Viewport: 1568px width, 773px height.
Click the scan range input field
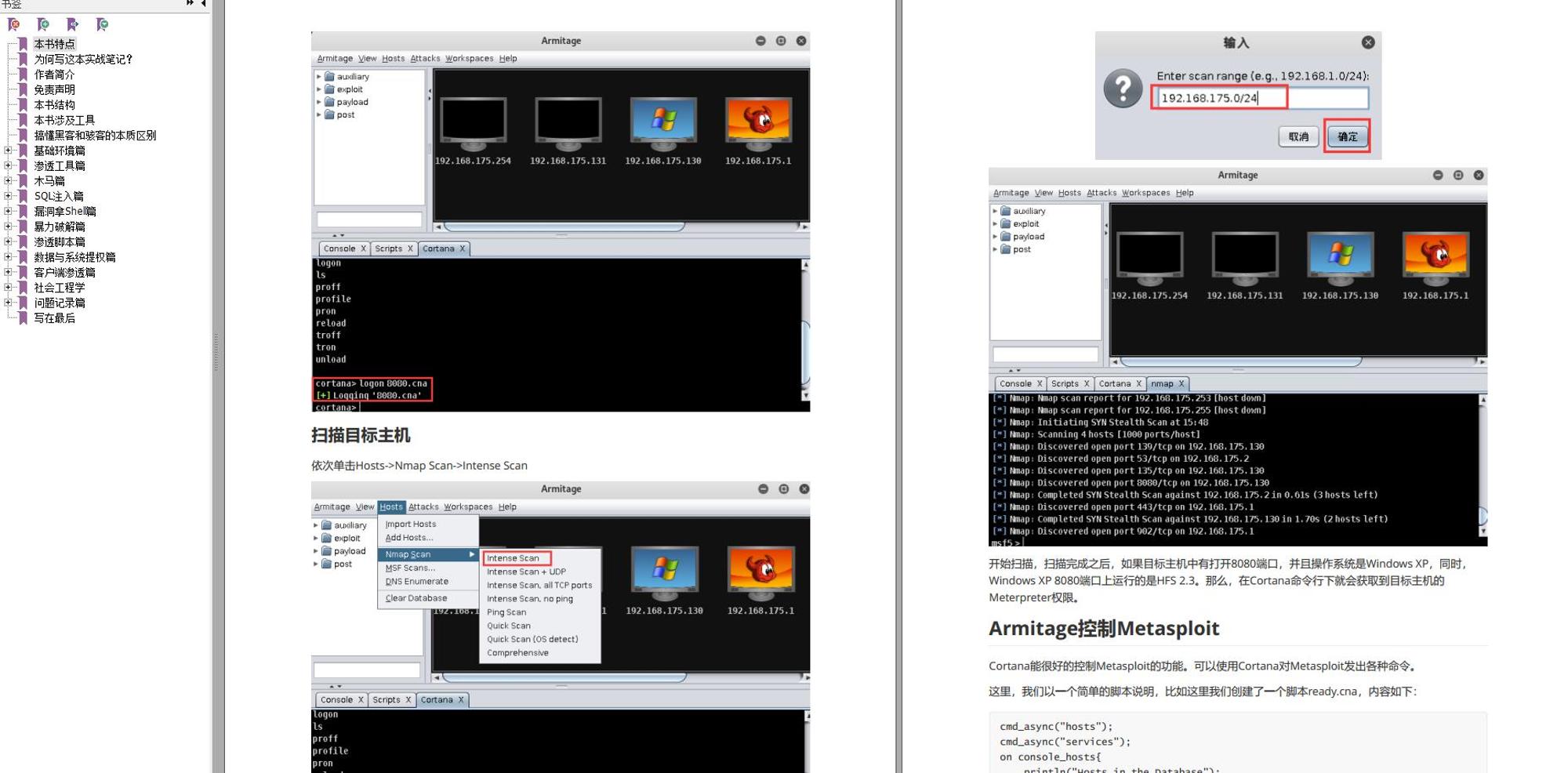[1261, 98]
